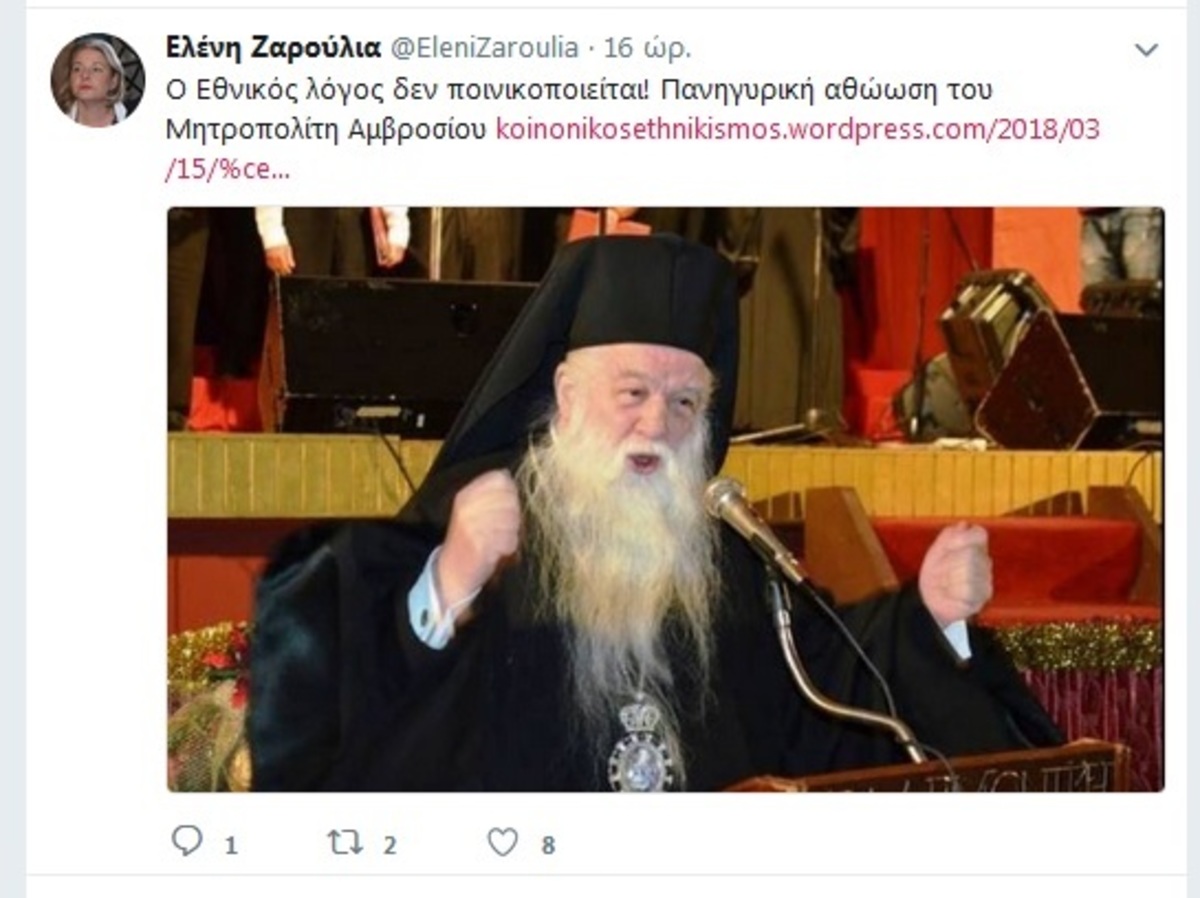This screenshot has width=1200, height=898.
Task: Like the tweet with the heart icon
Action: (x=503, y=842)
